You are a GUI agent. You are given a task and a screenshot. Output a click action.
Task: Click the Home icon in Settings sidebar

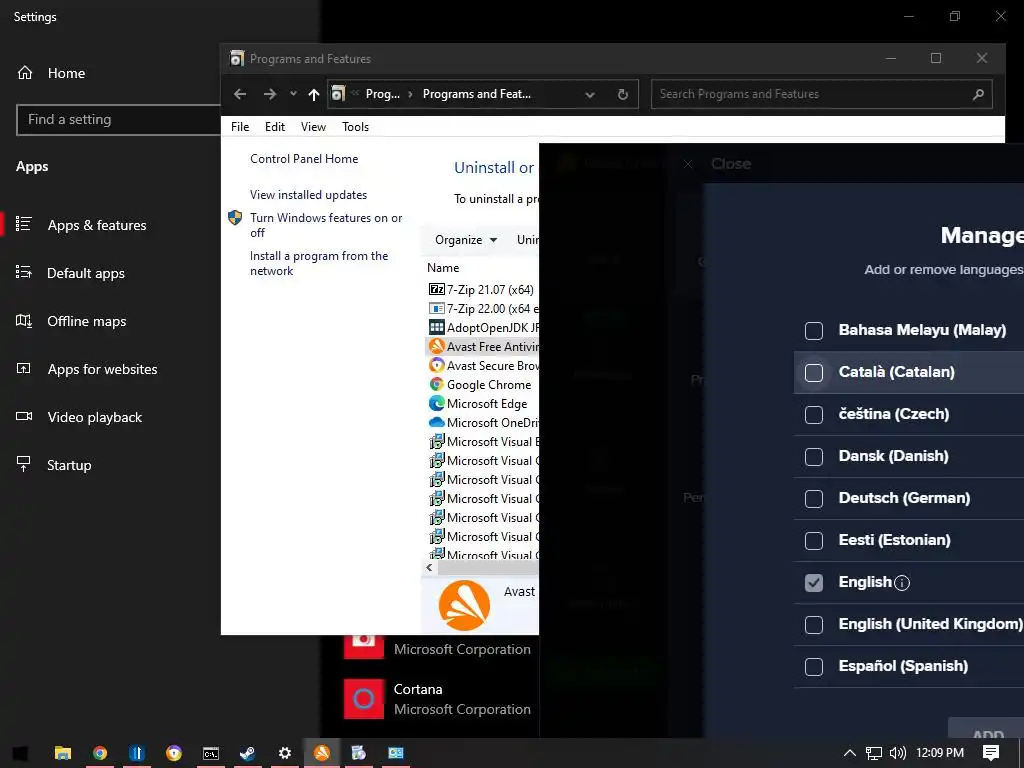tap(25, 73)
